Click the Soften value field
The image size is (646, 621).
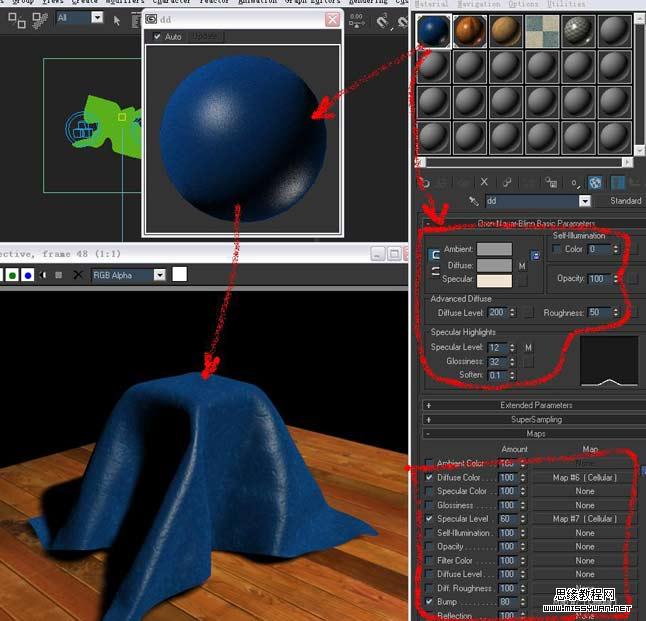coord(498,375)
